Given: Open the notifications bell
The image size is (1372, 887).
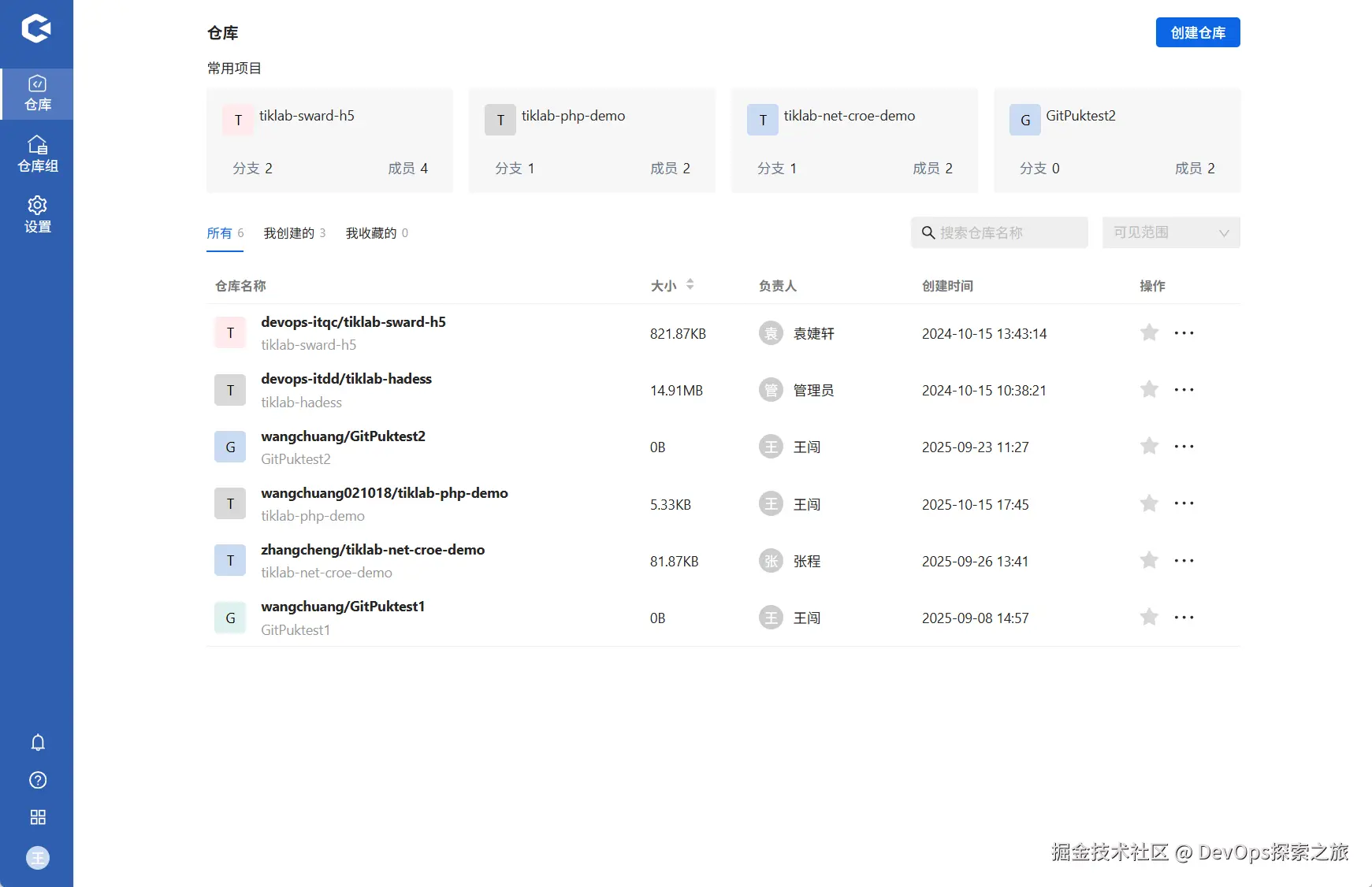Looking at the screenshot, I should pyautogui.click(x=38, y=743).
